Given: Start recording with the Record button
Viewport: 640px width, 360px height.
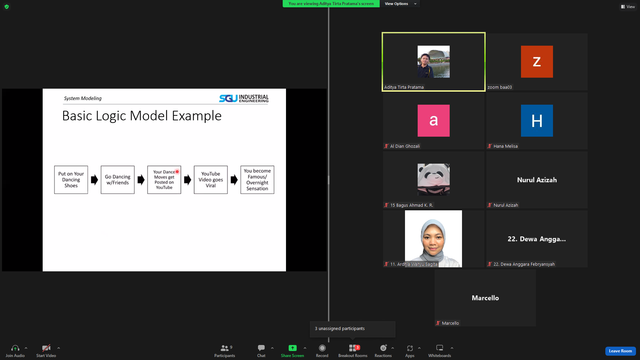Looking at the screenshot, I should point(322,350).
